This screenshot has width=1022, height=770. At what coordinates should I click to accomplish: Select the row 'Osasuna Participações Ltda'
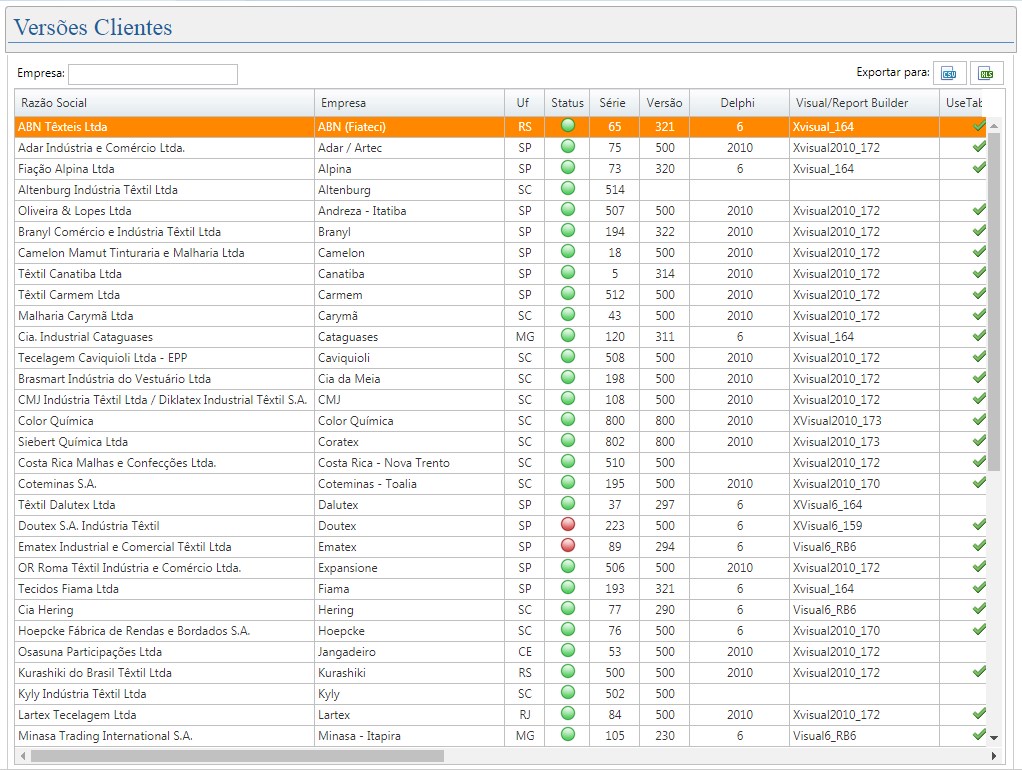pos(500,652)
